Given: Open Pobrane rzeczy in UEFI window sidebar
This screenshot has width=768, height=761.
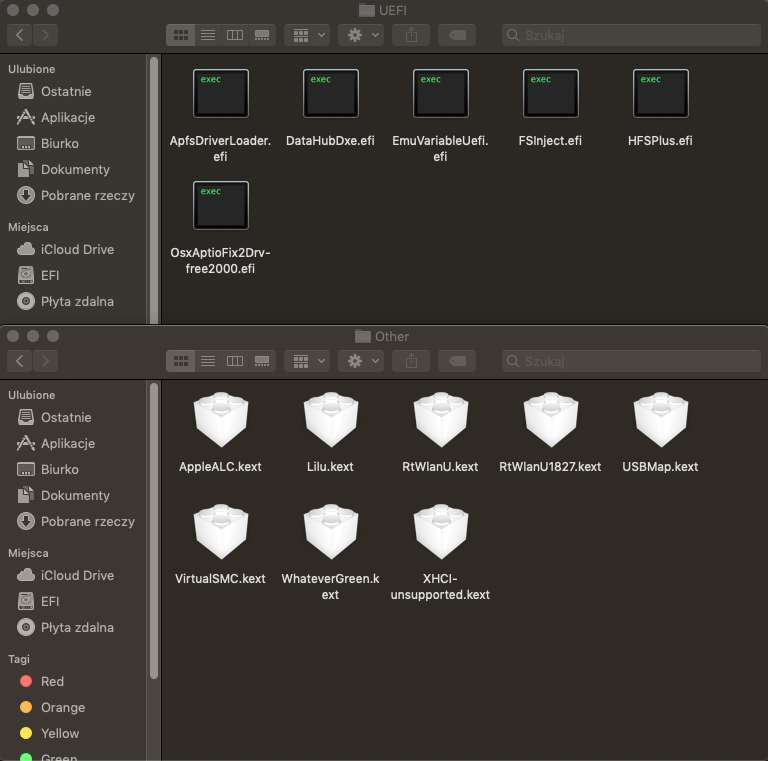Looking at the screenshot, I should point(73,195).
